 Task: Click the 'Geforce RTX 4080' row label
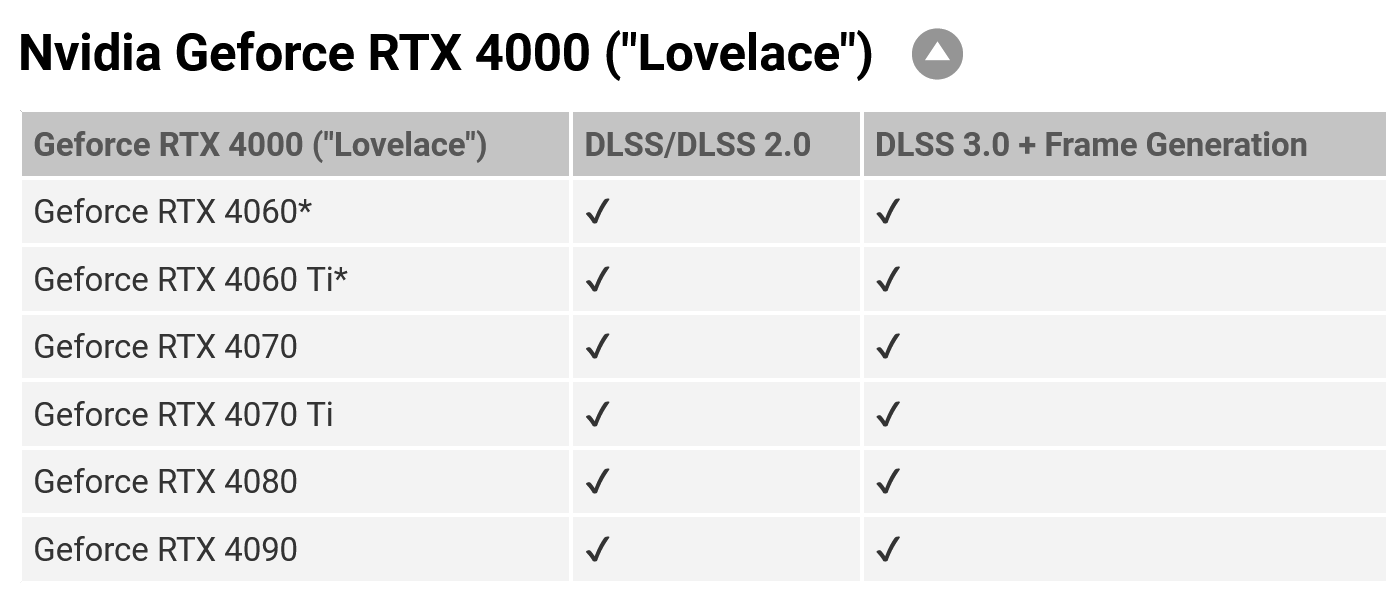pos(166,482)
